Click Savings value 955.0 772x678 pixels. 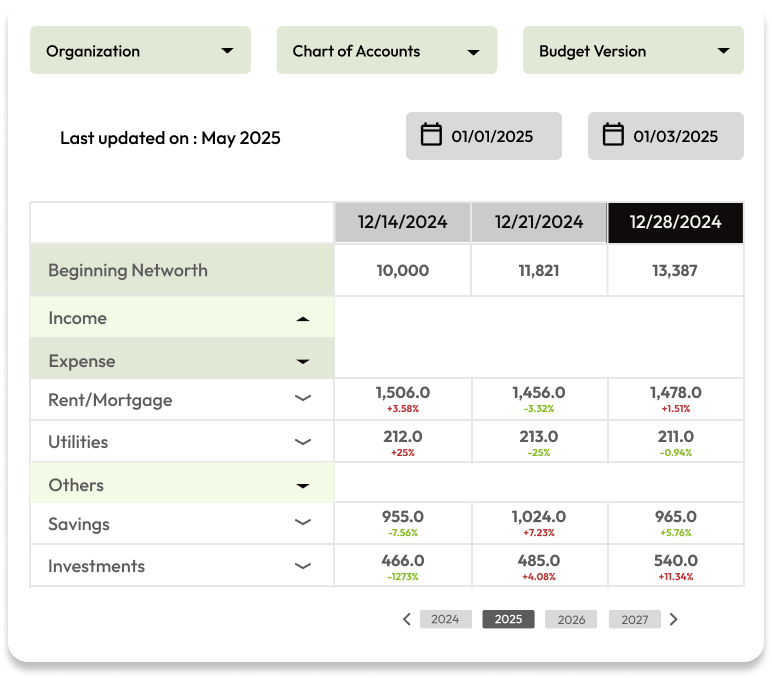(x=403, y=517)
